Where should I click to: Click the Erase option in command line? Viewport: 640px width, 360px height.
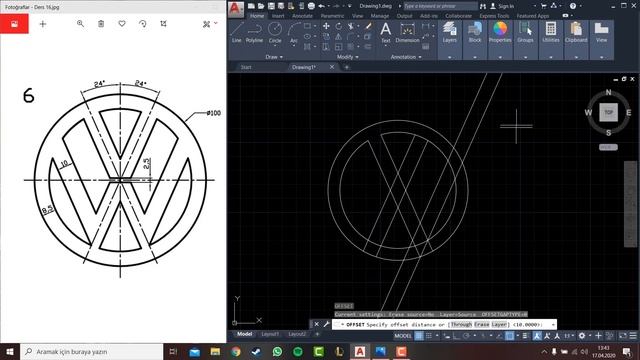[482, 324]
